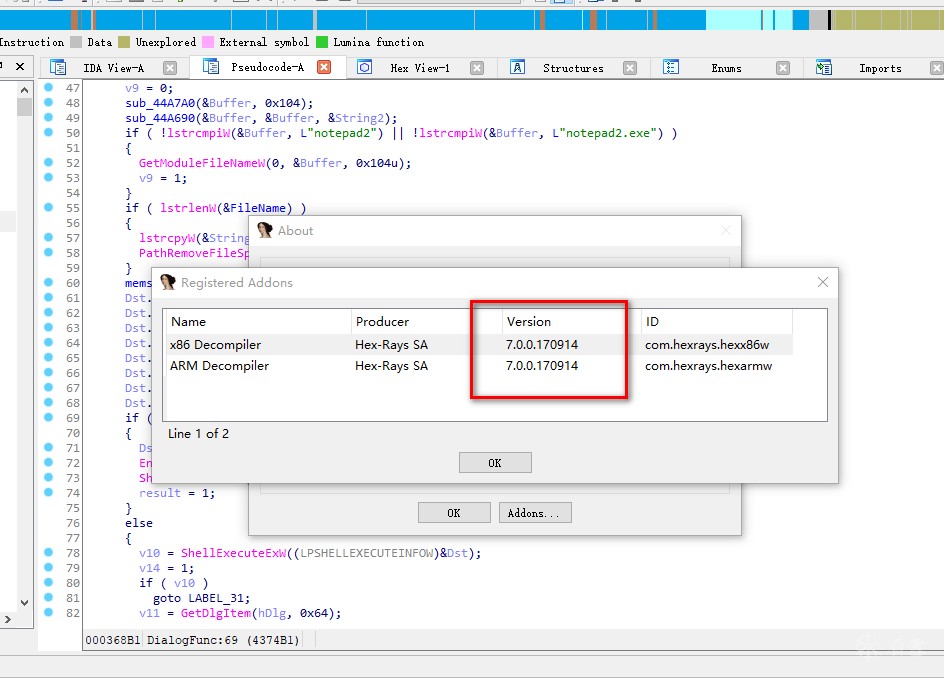Sort by the Name column header

pyautogui.click(x=259, y=322)
